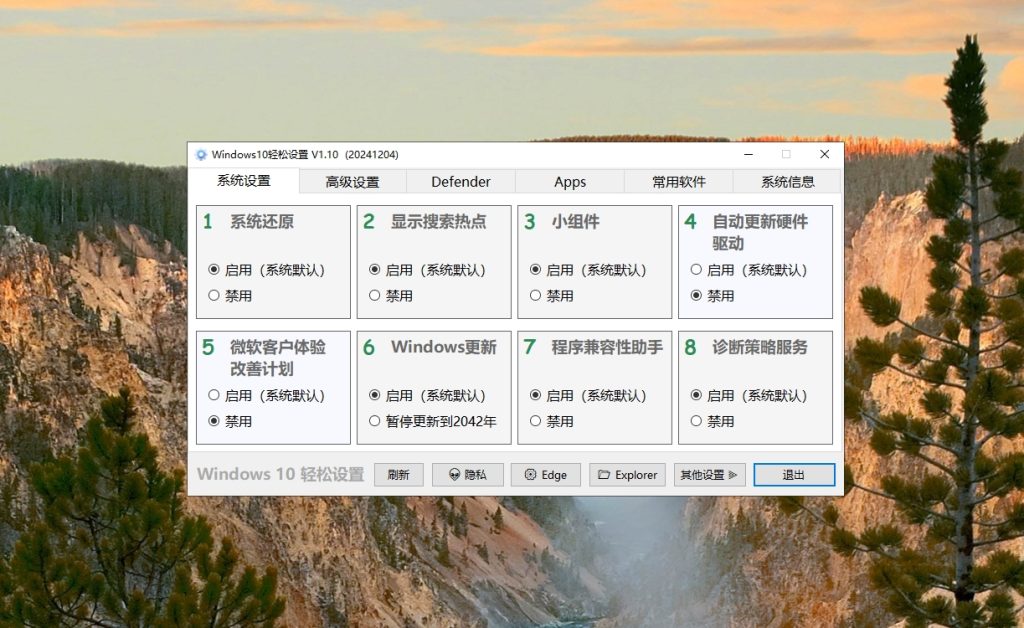Click the Windows更新 heading text
This screenshot has width=1024, height=628.
444,347
